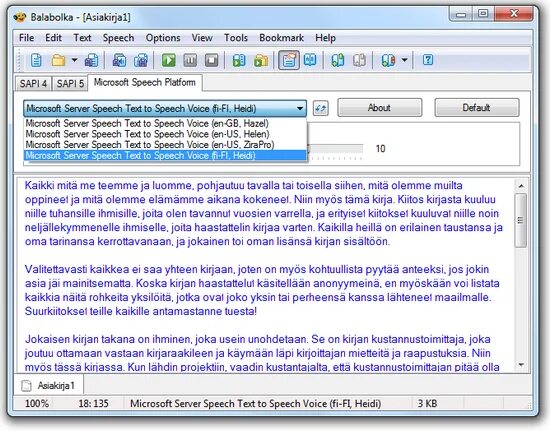The image size is (550, 431).
Task: Select the Asiakirja1 document tab at bottom
Action: tap(48, 386)
